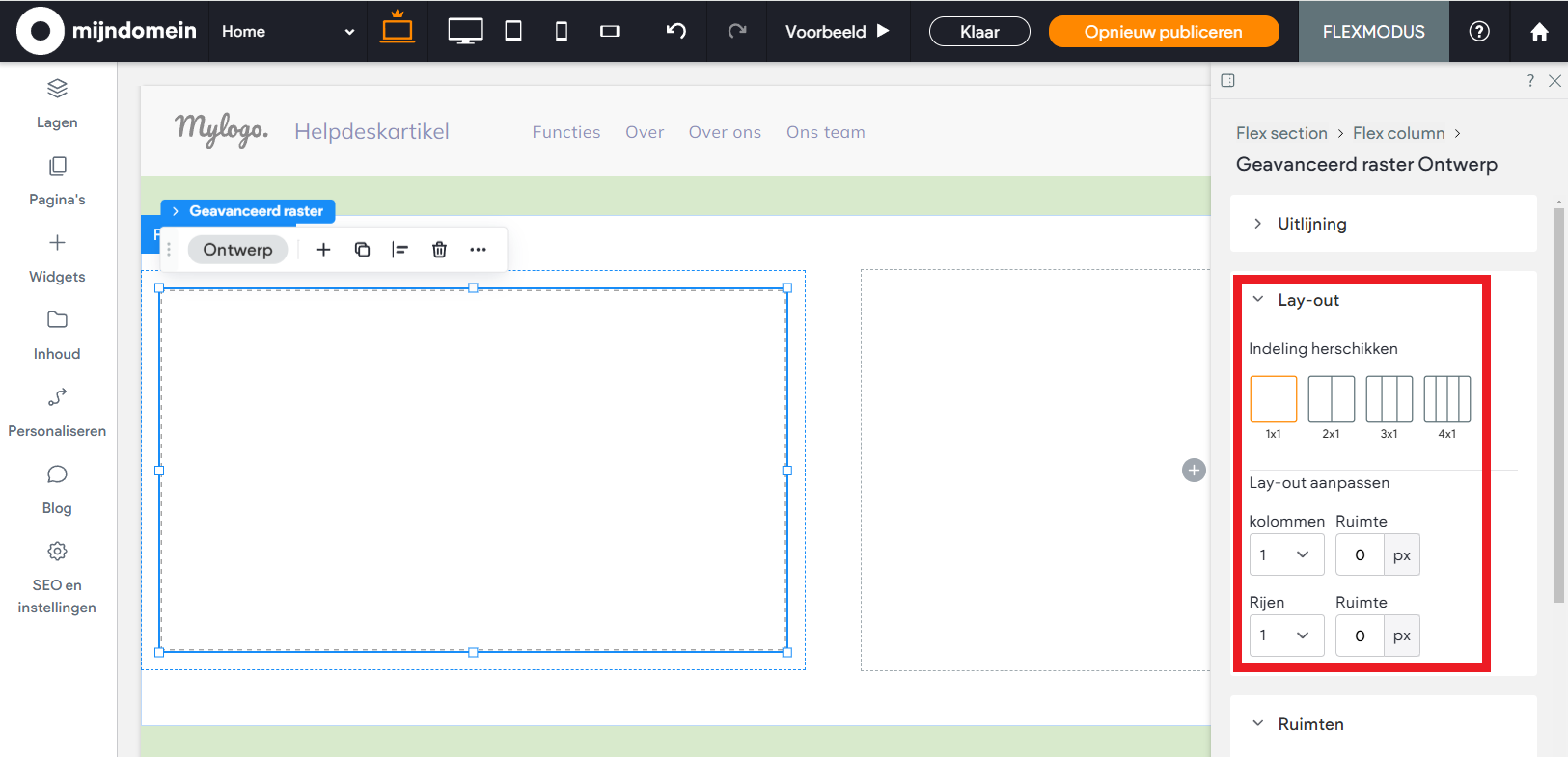Click px unit next to kolommen Ruimte
The height and width of the screenshot is (757, 1568).
(x=1402, y=554)
